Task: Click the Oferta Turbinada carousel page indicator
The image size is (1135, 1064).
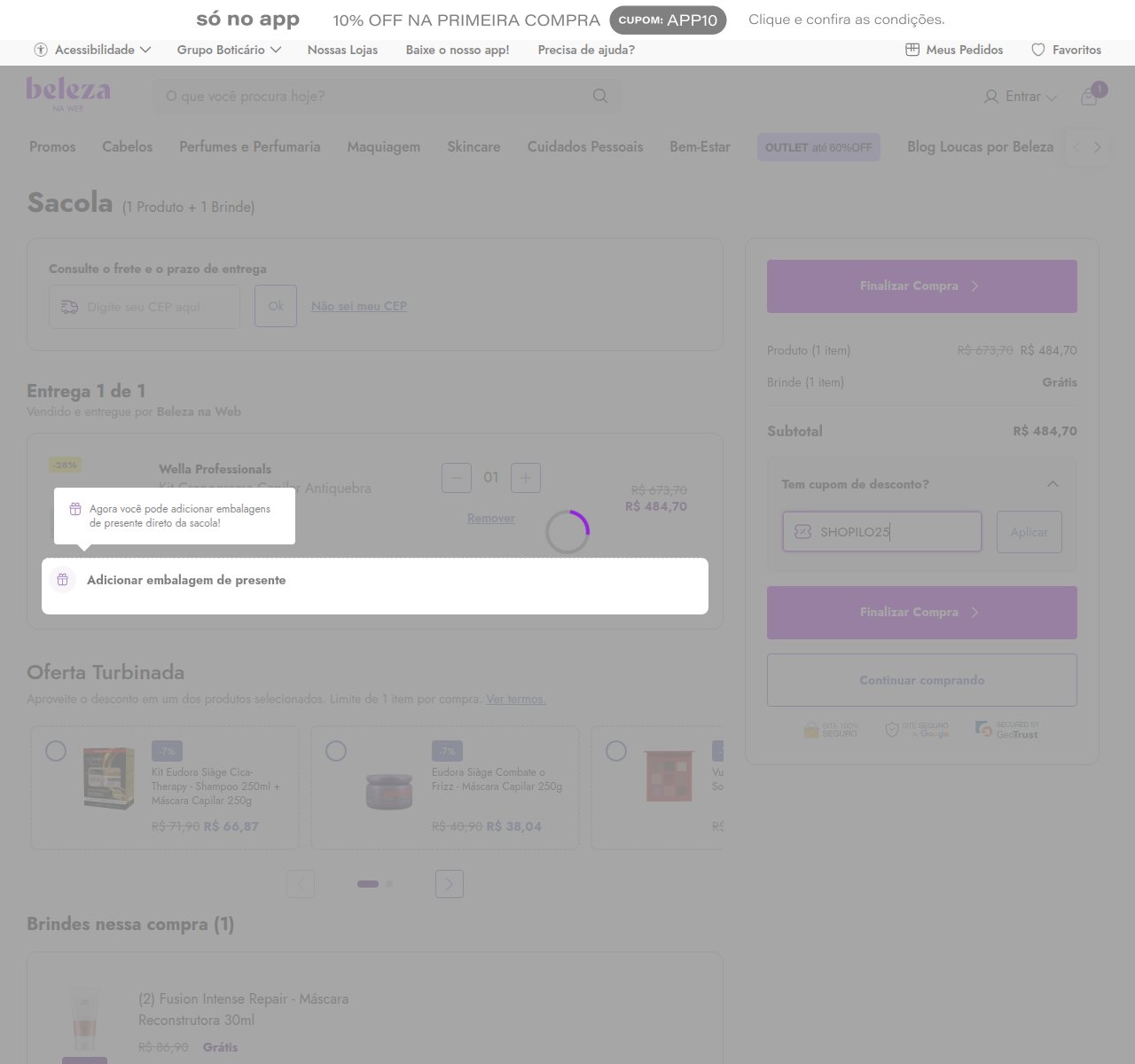Action: click(375, 884)
